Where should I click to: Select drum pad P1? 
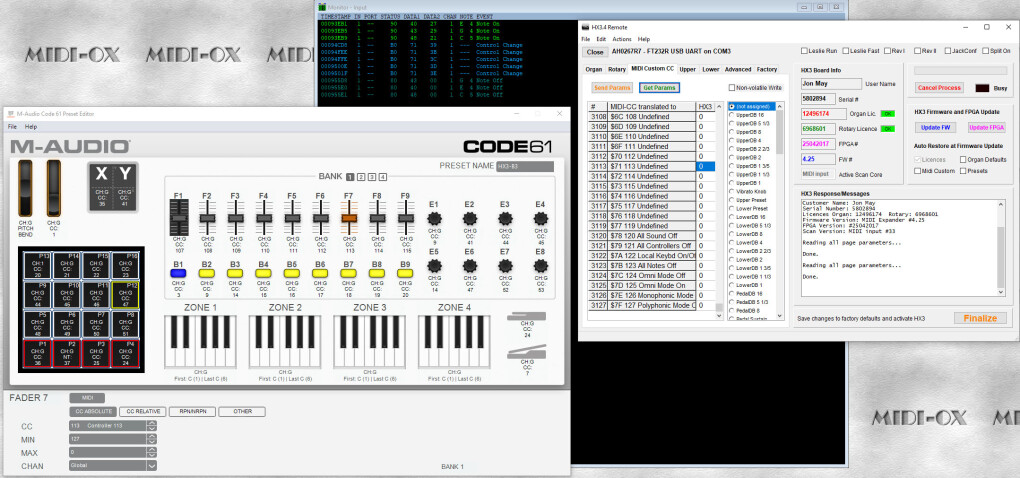[x=37, y=353]
